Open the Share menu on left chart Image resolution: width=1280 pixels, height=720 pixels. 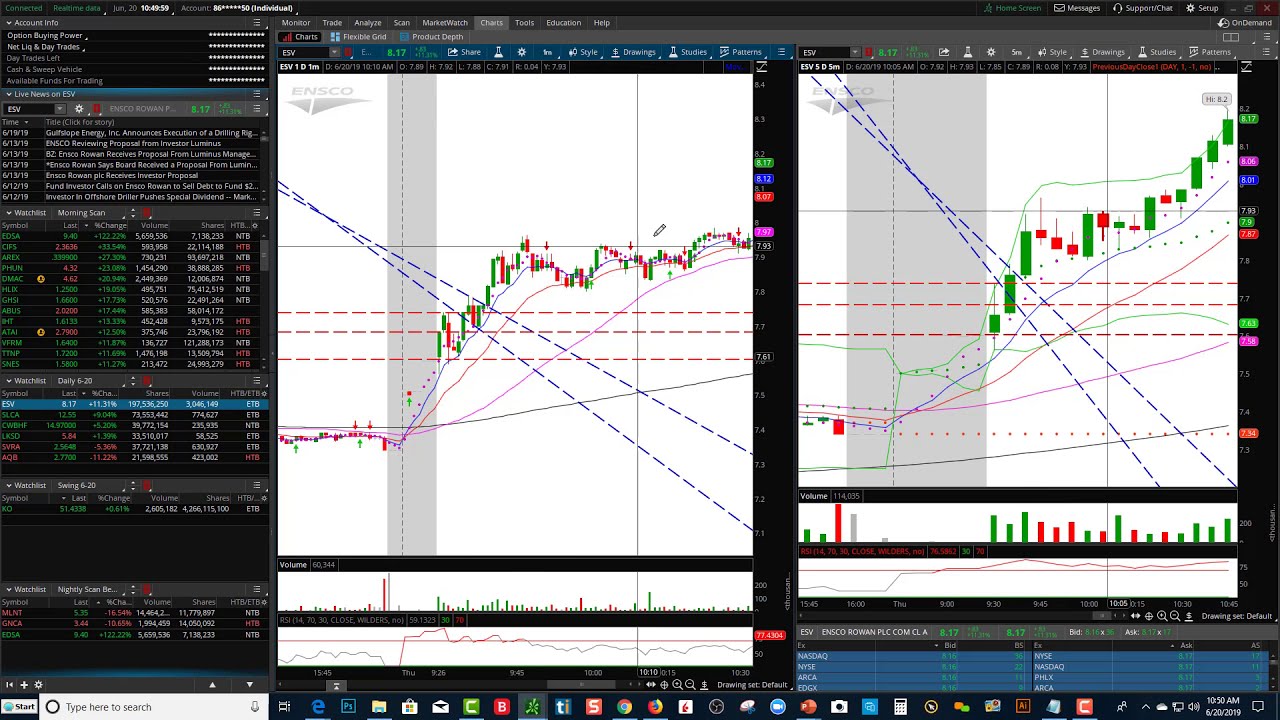pyautogui.click(x=464, y=52)
